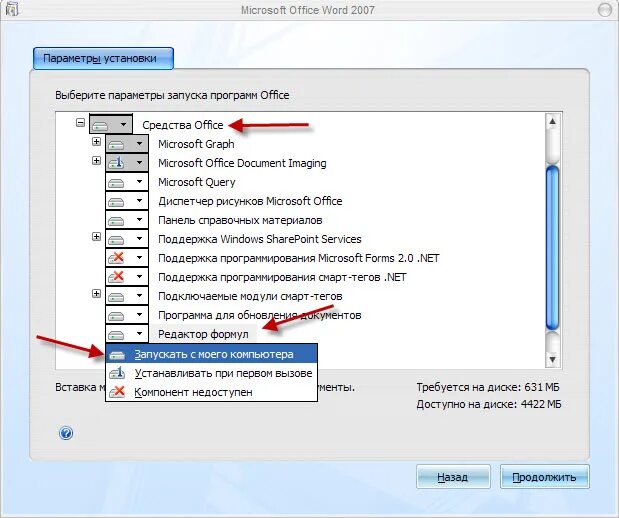Open help with the question mark icon
This screenshot has height=518, width=619.
[66, 433]
